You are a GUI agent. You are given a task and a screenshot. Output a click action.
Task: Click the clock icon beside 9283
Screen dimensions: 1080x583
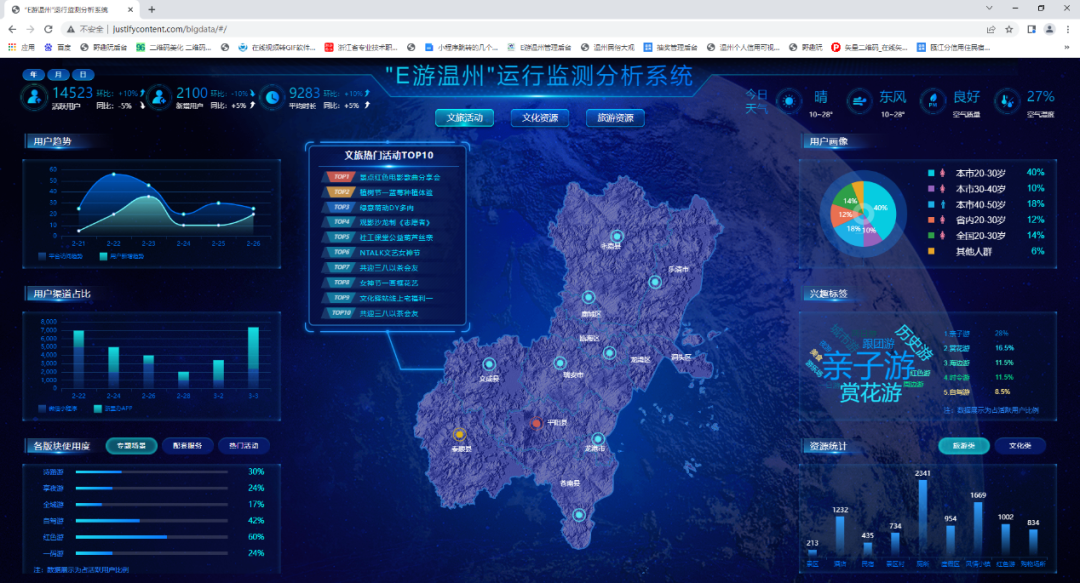click(x=272, y=98)
